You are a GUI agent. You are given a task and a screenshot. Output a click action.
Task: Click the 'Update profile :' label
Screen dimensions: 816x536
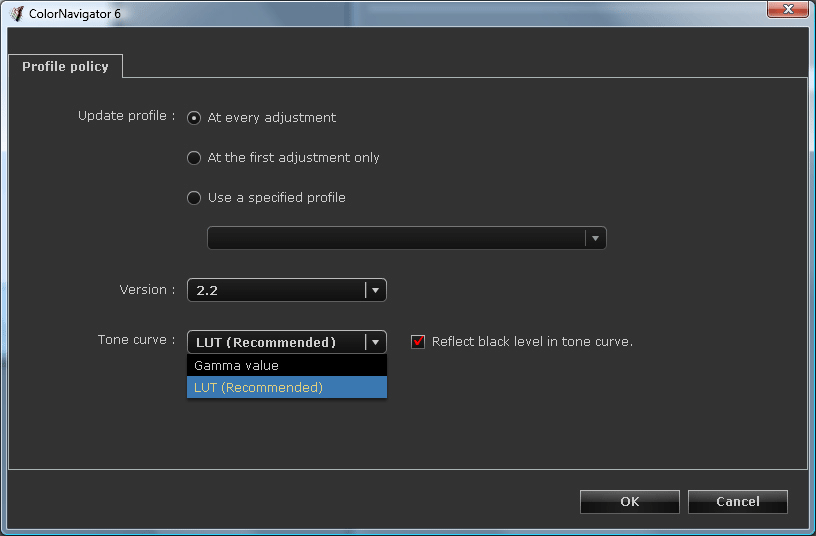[x=126, y=116]
